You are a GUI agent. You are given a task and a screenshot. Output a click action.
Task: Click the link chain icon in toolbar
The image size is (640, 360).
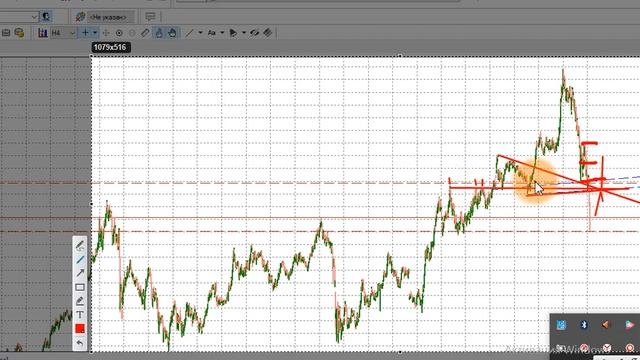254,33
